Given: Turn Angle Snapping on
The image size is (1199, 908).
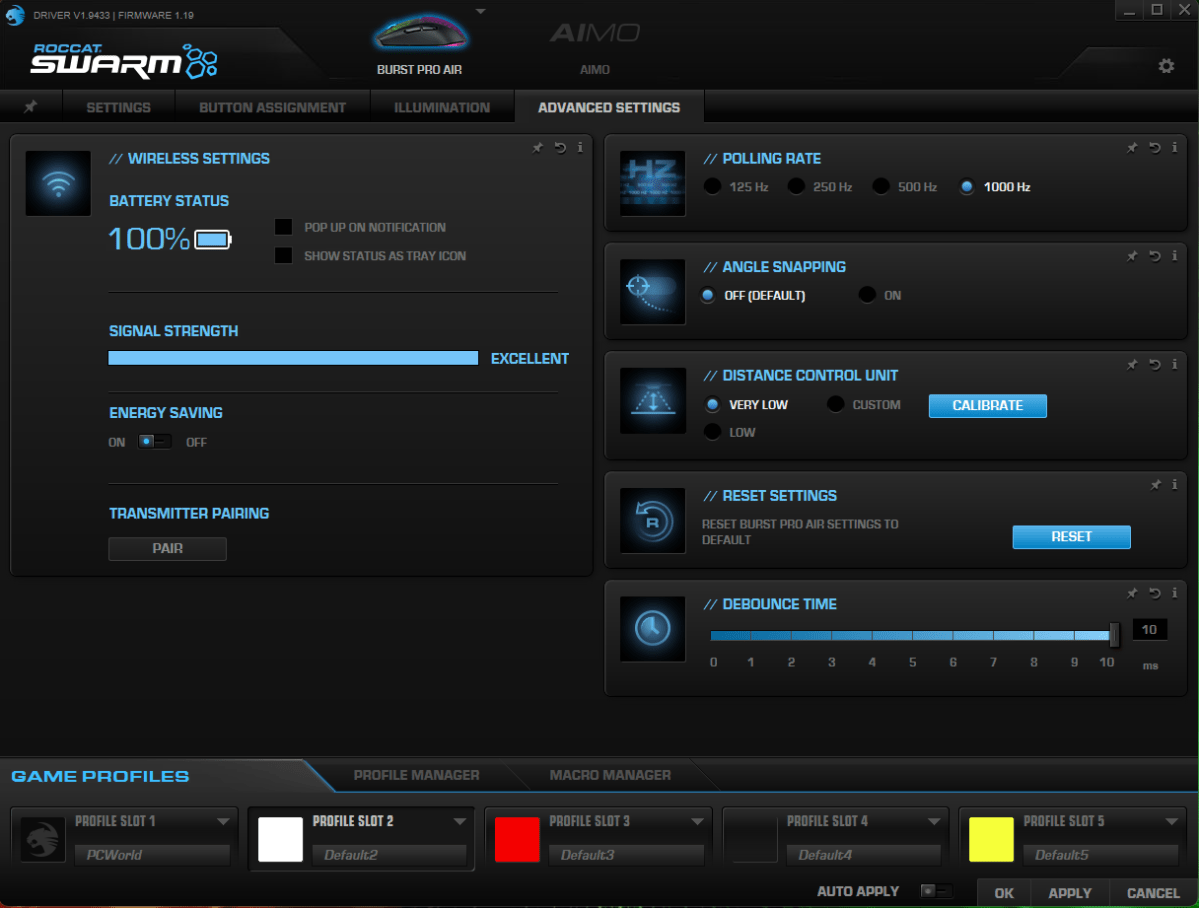Looking at the screenshot, I should pos(867,295).
